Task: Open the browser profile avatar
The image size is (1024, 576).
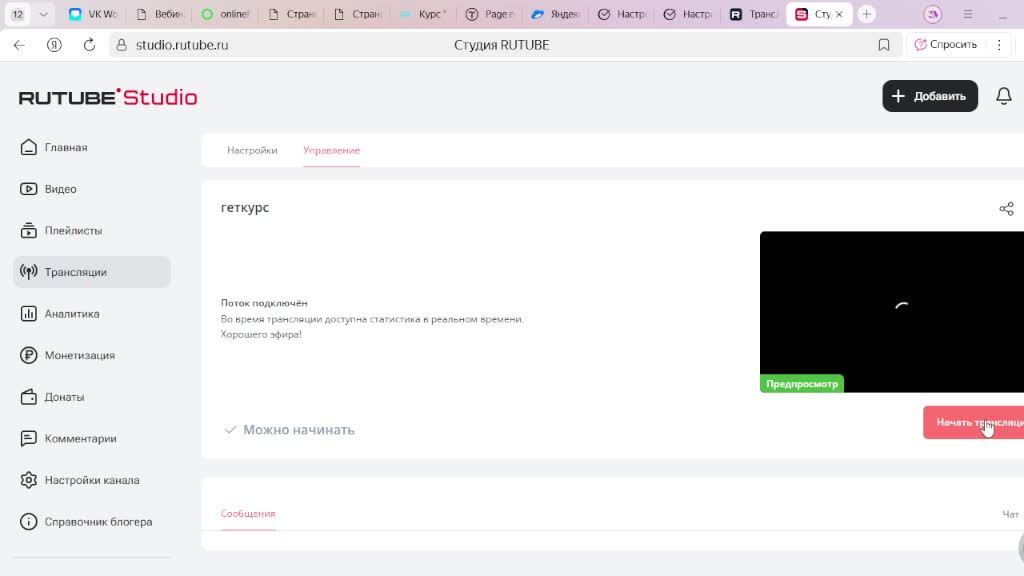Action: [x=933, y=14]
